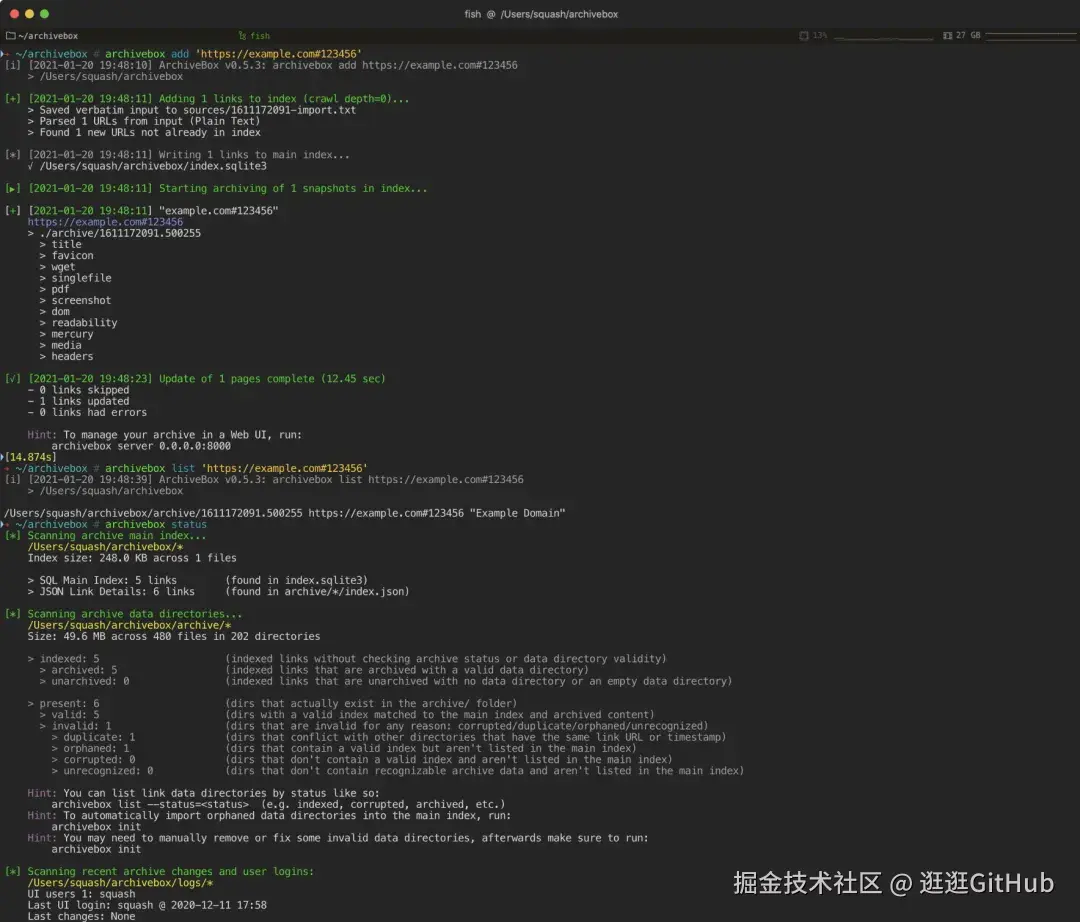This screenshot has width=1080, height=922.
Task: Click the '0 links had errors' line
Action: (x=87, y=412)
